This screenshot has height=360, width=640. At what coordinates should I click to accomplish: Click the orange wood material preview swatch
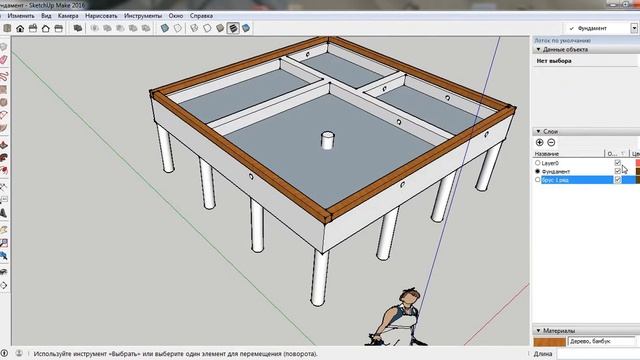[x=549, y=342]
